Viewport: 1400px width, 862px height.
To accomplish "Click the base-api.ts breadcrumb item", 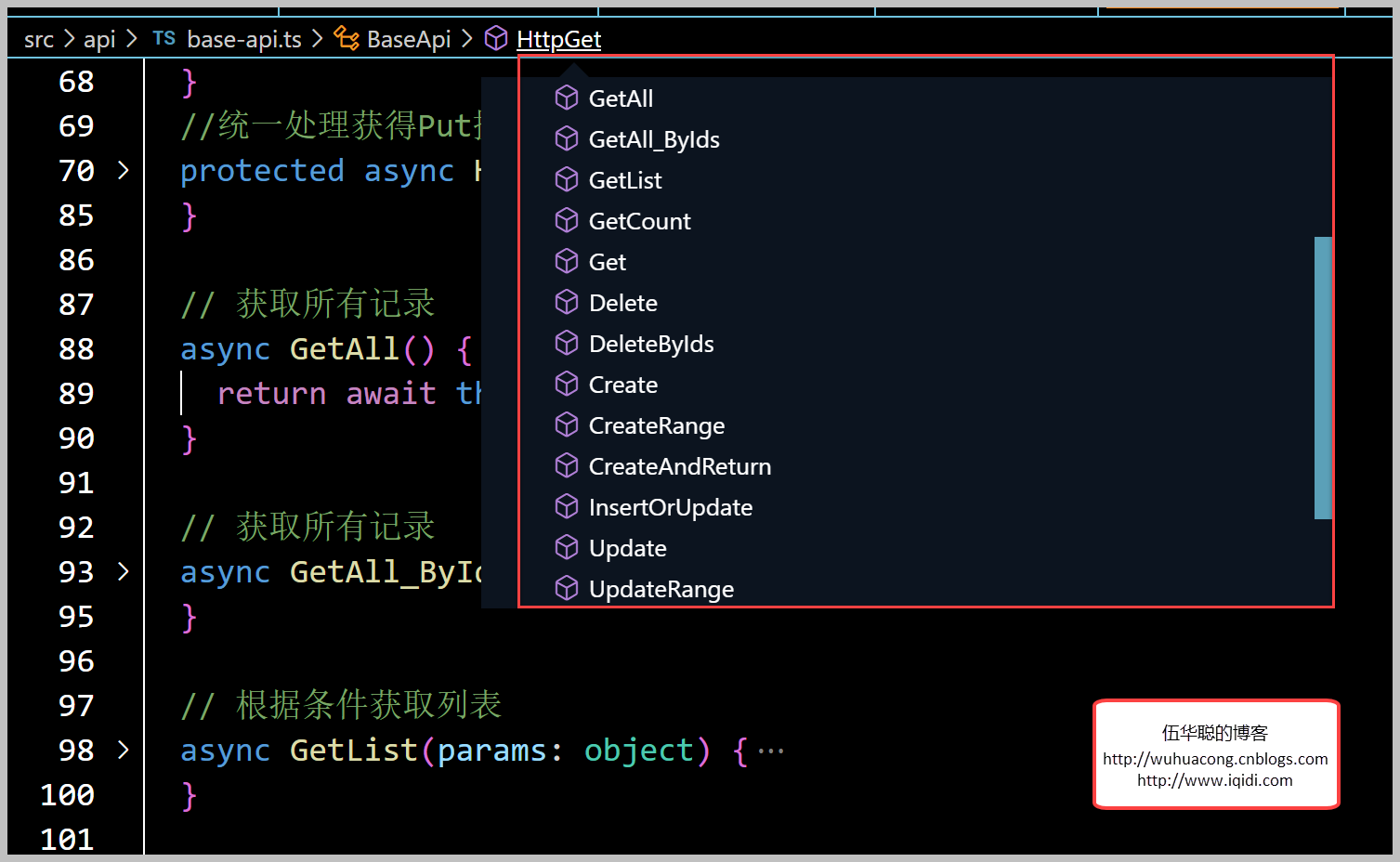I will click(243, 39).
